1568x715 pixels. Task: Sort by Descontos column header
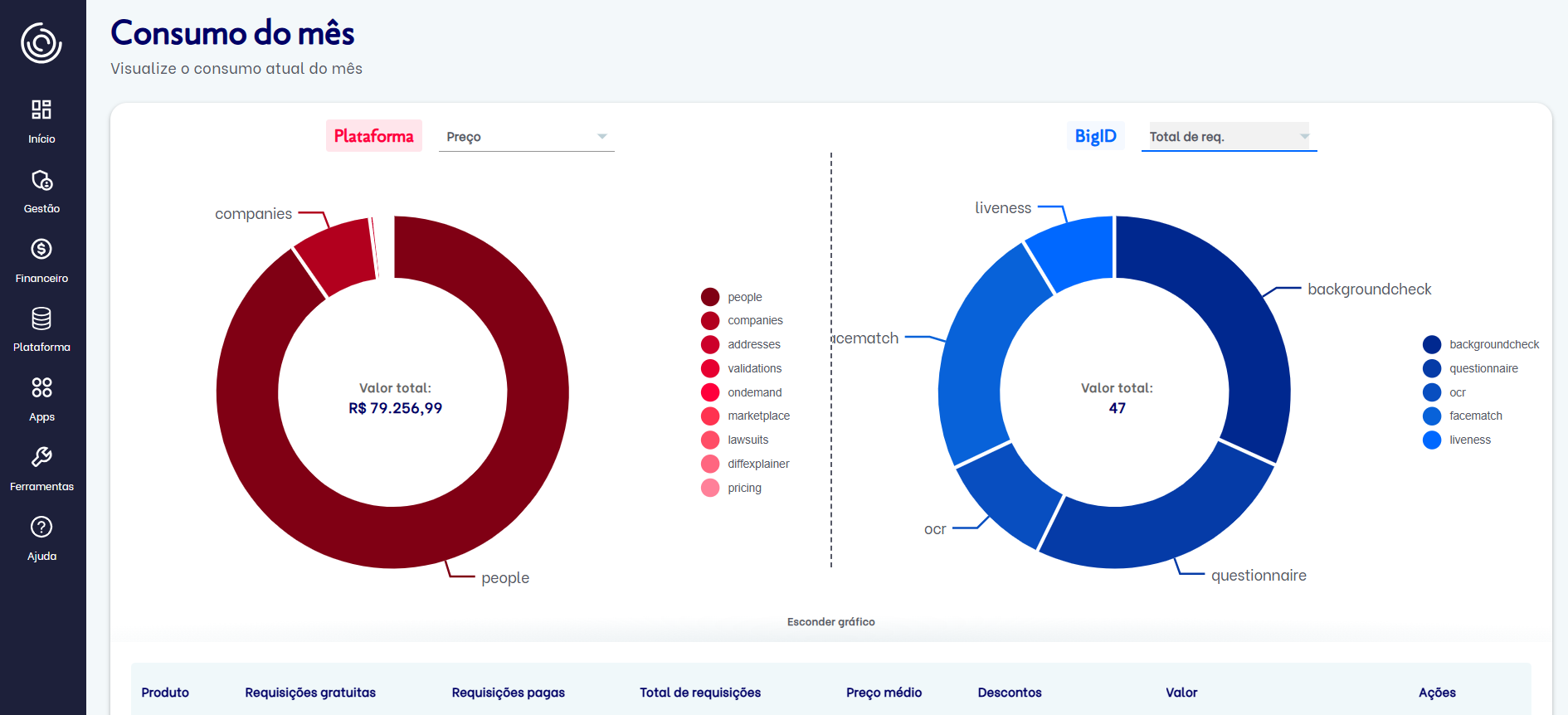tap(1010, 693)
